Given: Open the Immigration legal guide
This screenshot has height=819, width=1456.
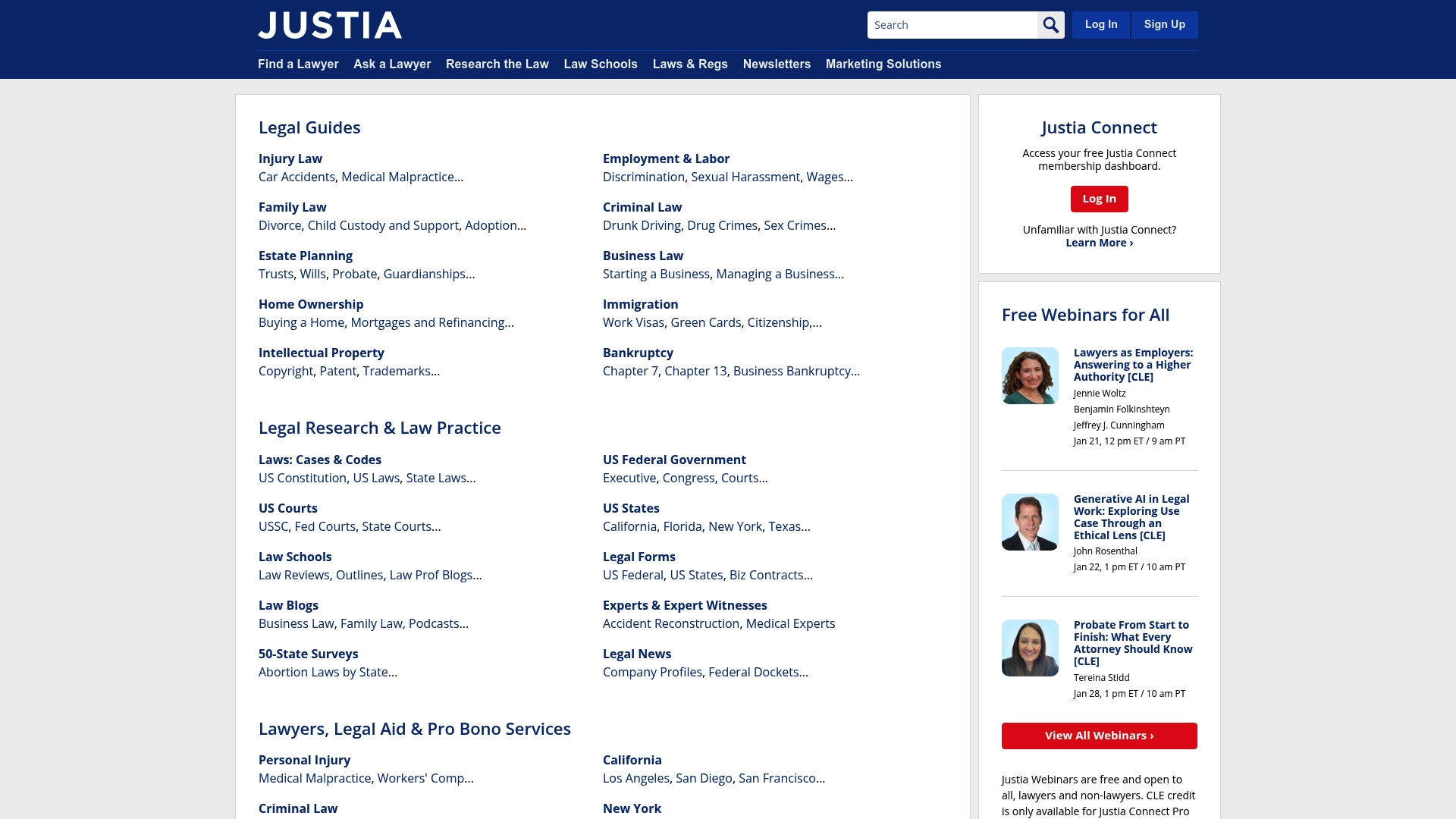Looking at the screenshot, I should pyautogui.click(x=641, y=304).
